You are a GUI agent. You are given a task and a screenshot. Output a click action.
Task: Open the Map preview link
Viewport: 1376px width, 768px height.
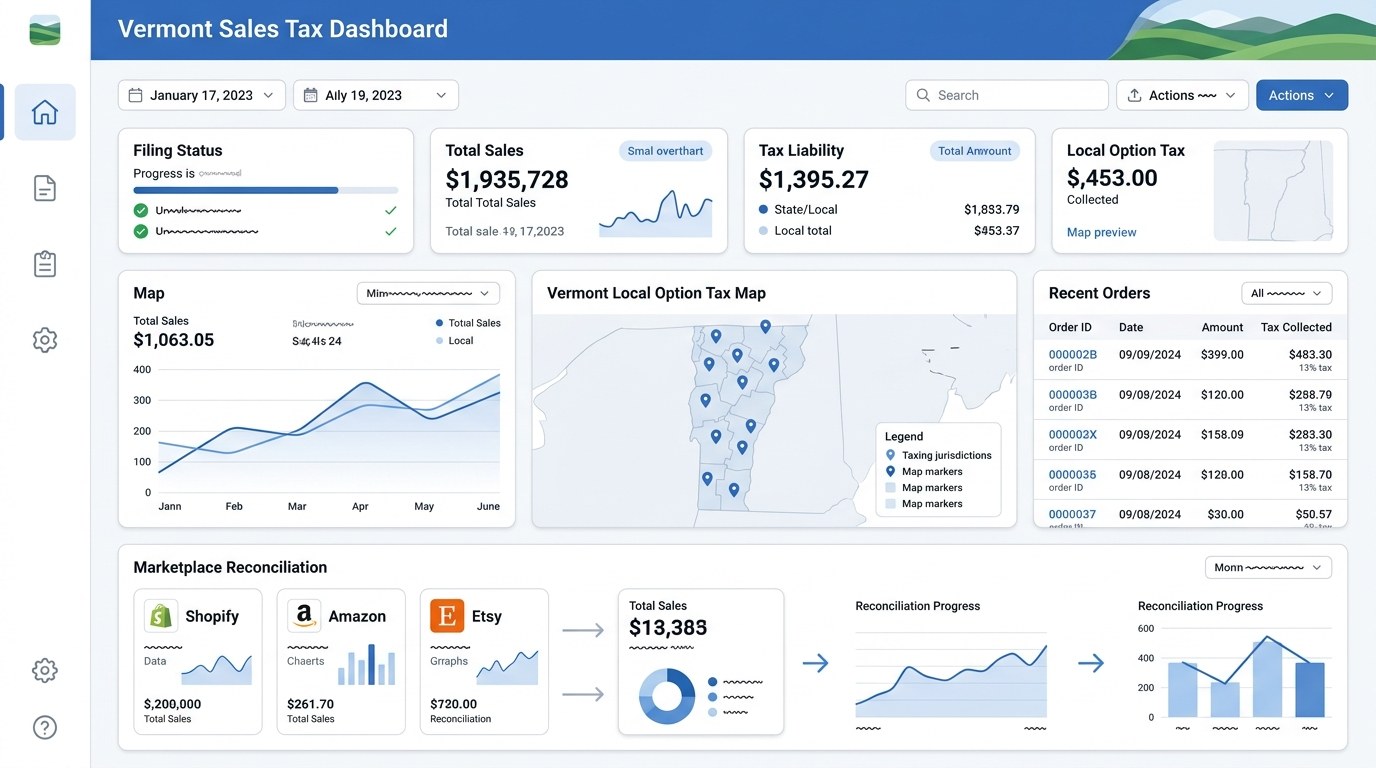tap(1102, 232)
